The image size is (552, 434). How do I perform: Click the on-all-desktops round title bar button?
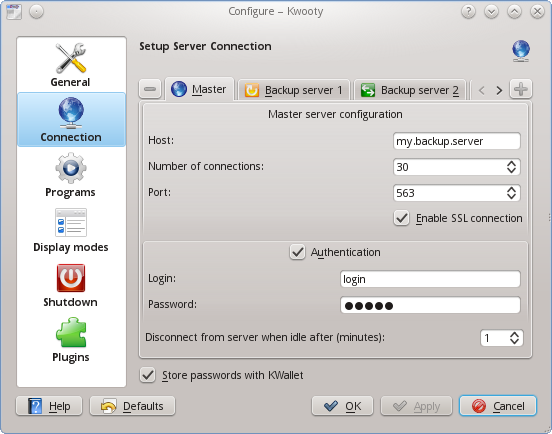pos(37,12)
